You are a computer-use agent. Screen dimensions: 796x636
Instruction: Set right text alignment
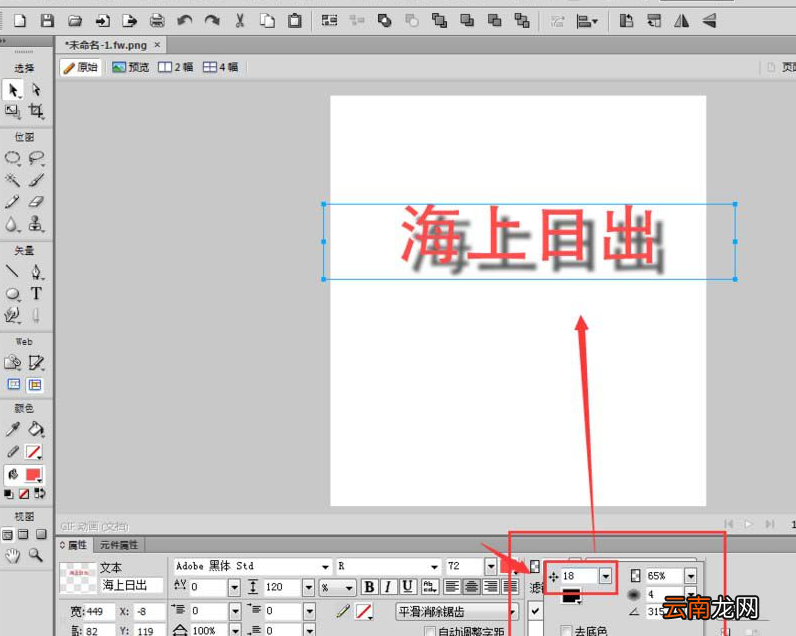[x=490, y=587]
